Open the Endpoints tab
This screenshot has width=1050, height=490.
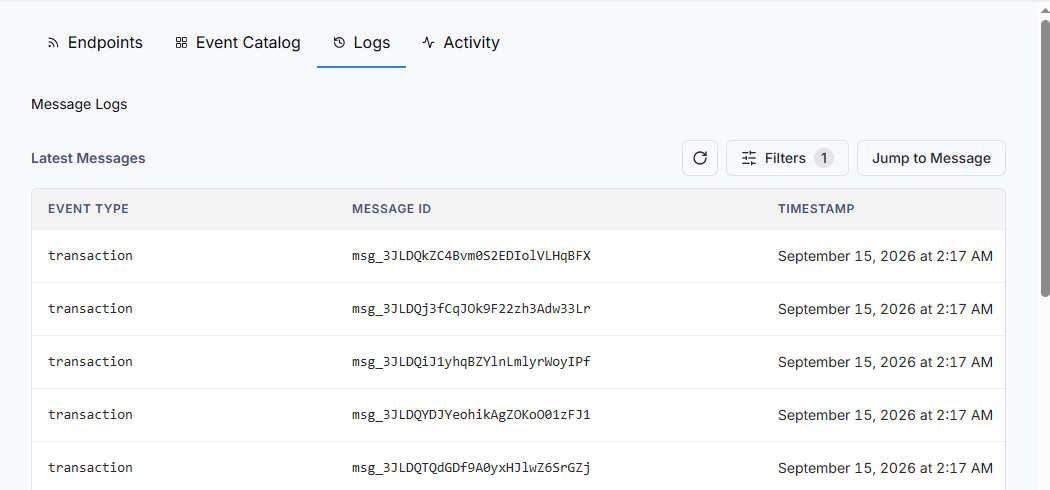pyautogui.click(x=95, y=43)
